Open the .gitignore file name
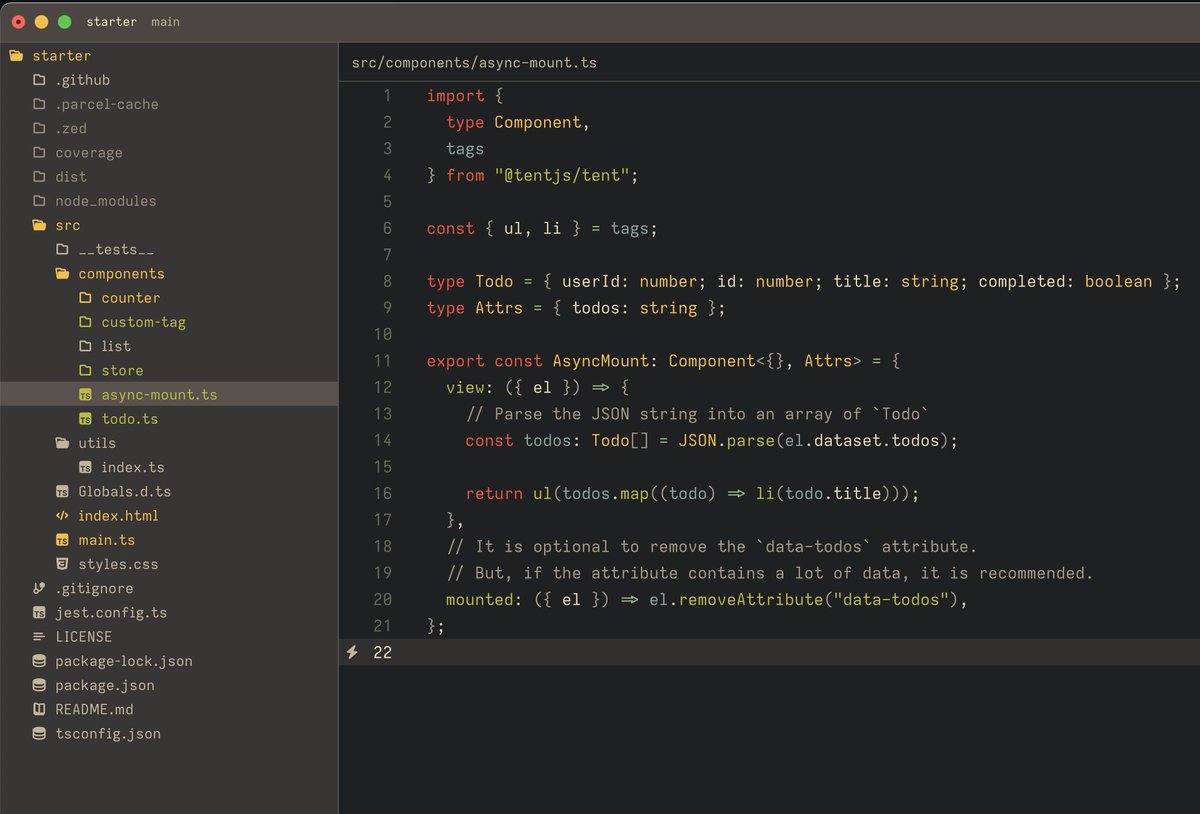1200x814 pixels. pyautogui.click(x=94, y=588)
